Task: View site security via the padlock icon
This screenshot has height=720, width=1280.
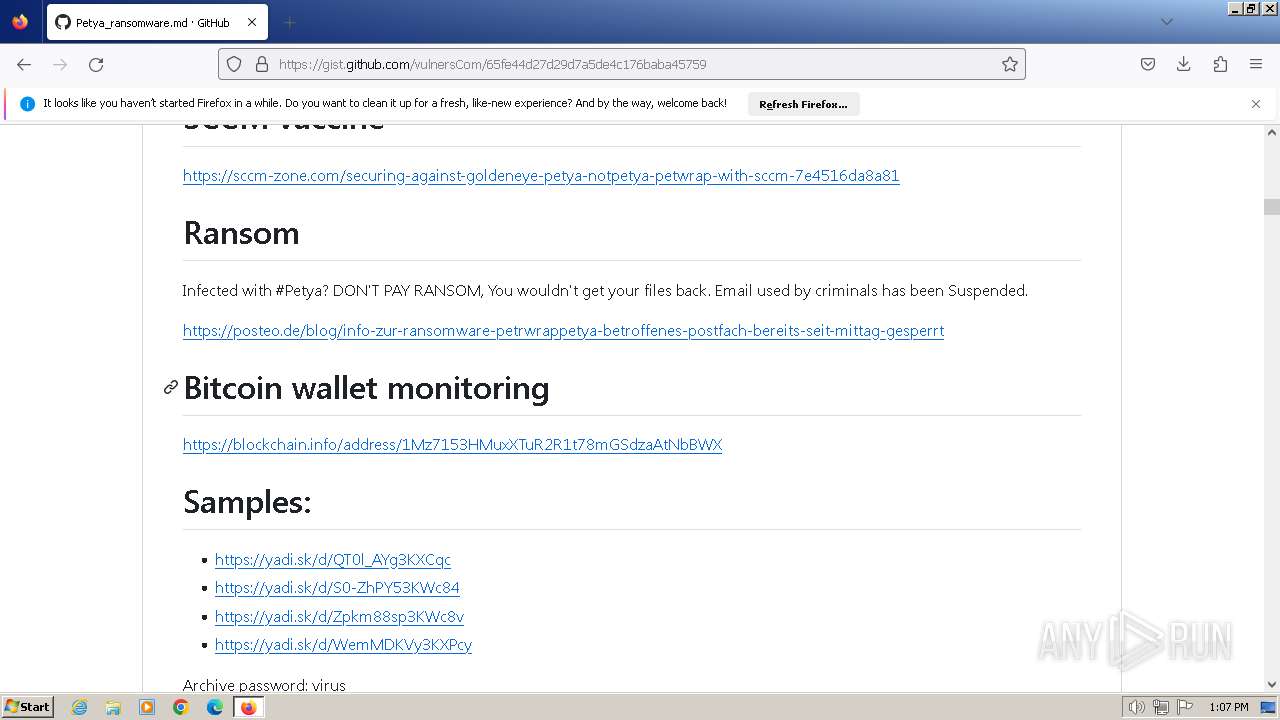Action: point(262,64)
